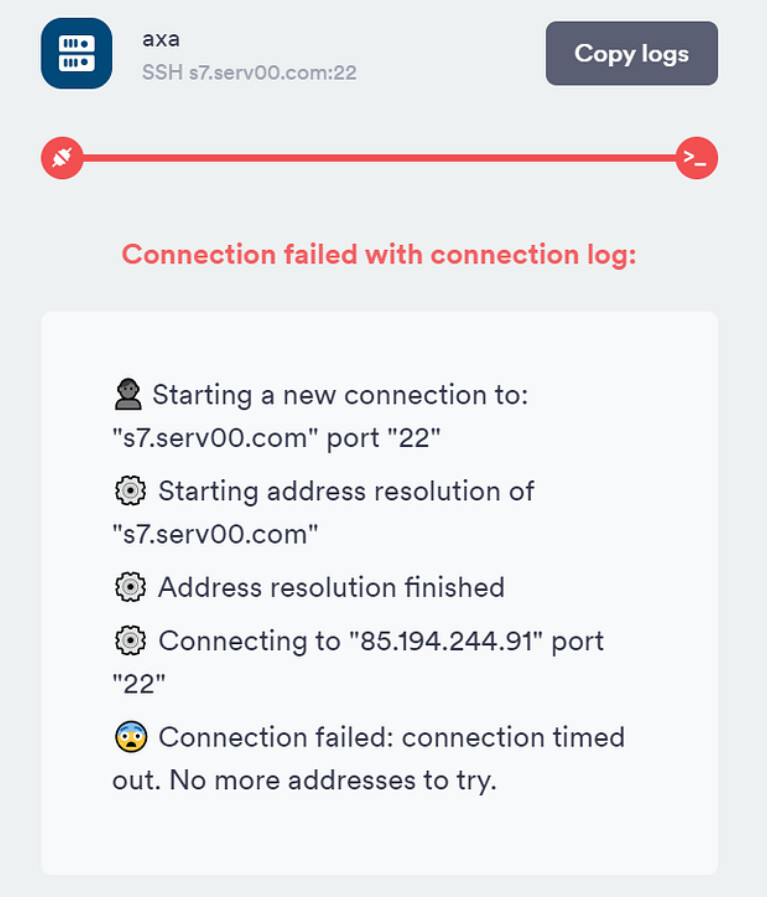Screen dimensions: 767x897
Task: Click the Address resolution finished log entry
Action: tap(309, 587)
